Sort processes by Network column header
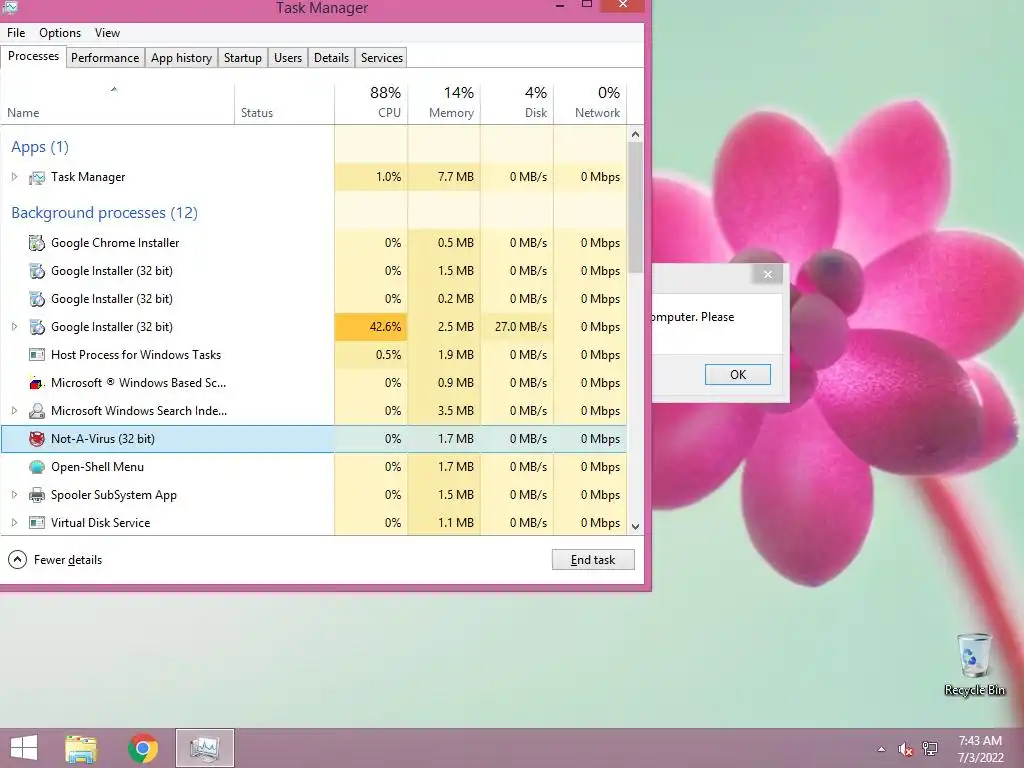The width and height of the screenshot is (1024, 768). (x=590, y=103)
